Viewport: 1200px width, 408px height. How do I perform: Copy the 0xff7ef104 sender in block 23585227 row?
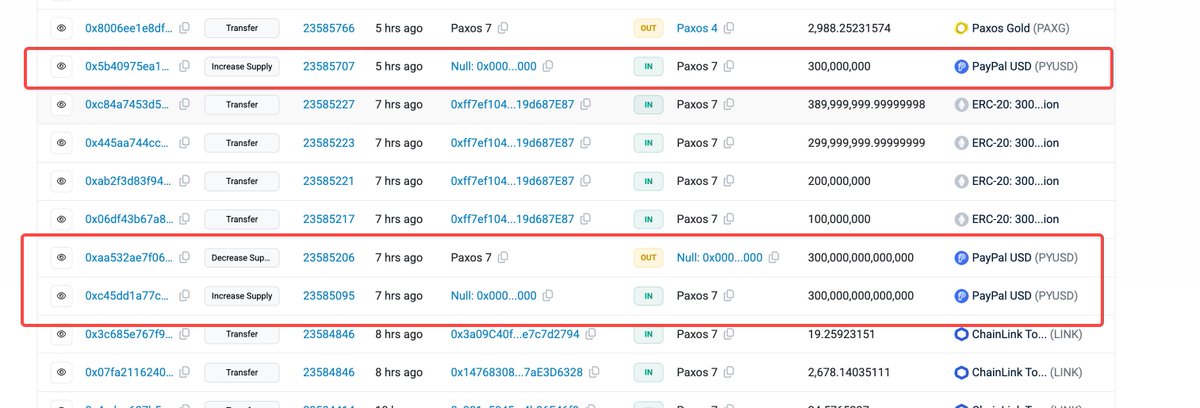click(x=586, y=104)
